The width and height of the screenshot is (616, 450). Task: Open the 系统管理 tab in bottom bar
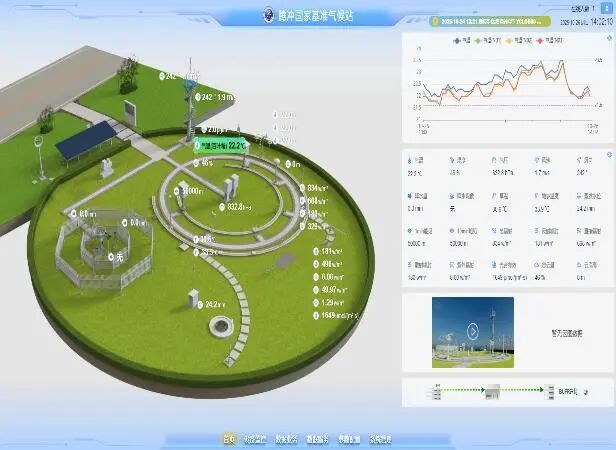380,439
